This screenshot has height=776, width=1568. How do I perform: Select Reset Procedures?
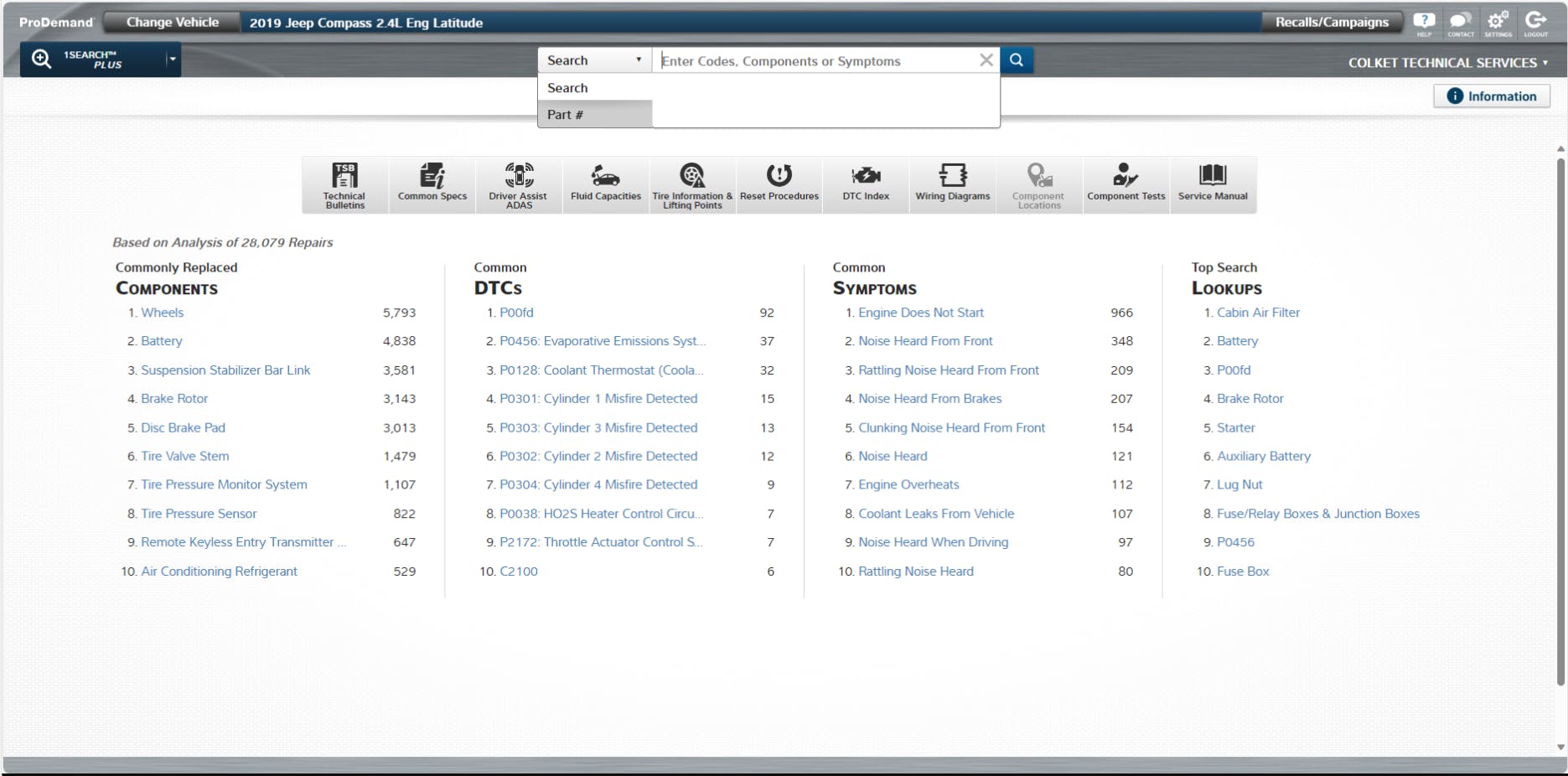779,184
